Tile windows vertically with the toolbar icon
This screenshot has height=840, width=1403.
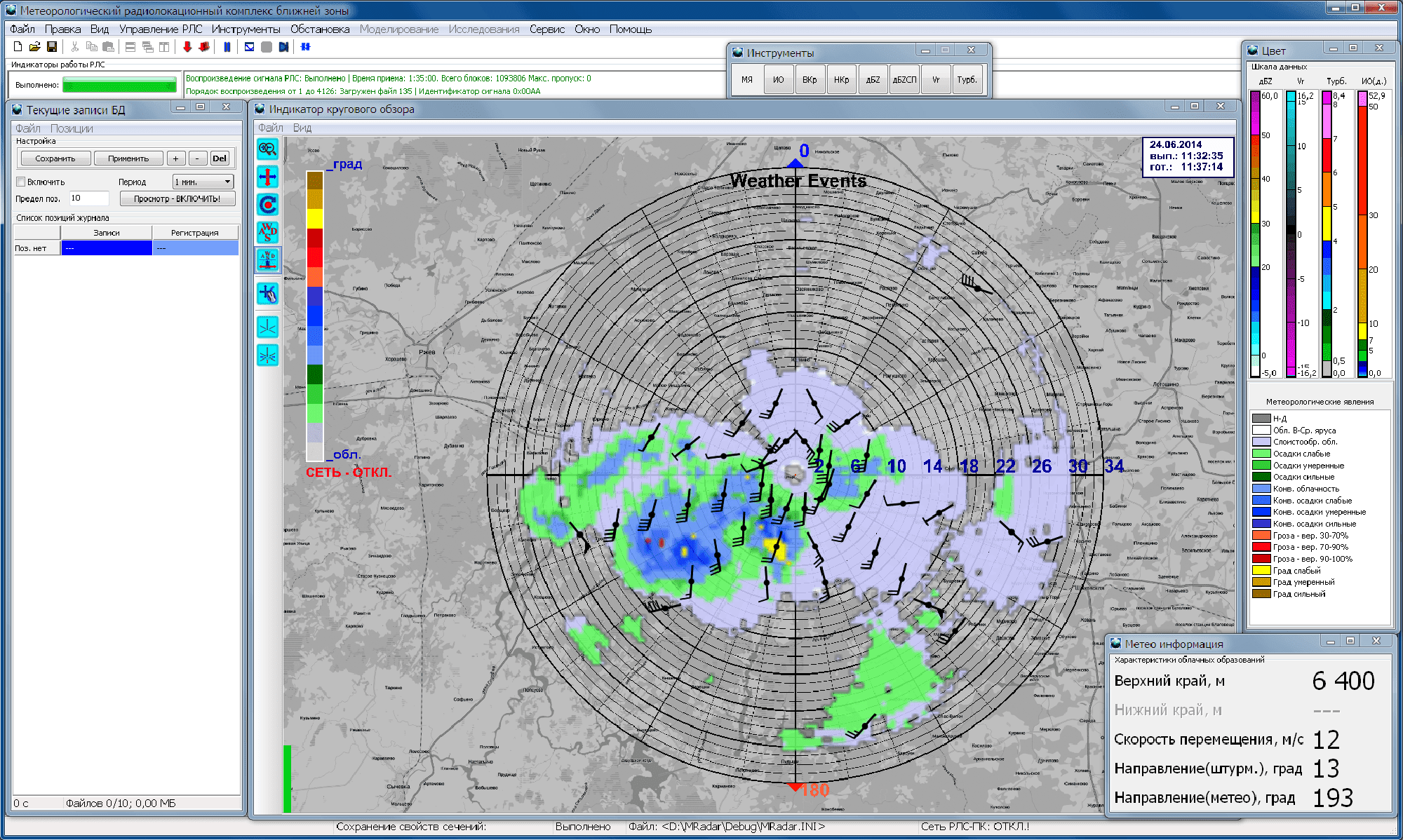tap(164, 47)
